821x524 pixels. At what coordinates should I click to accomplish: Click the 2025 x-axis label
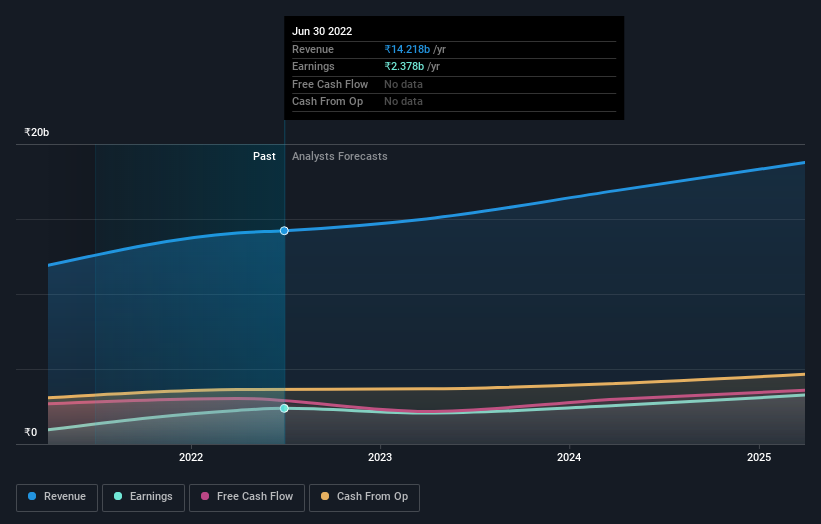coord(759,458)
